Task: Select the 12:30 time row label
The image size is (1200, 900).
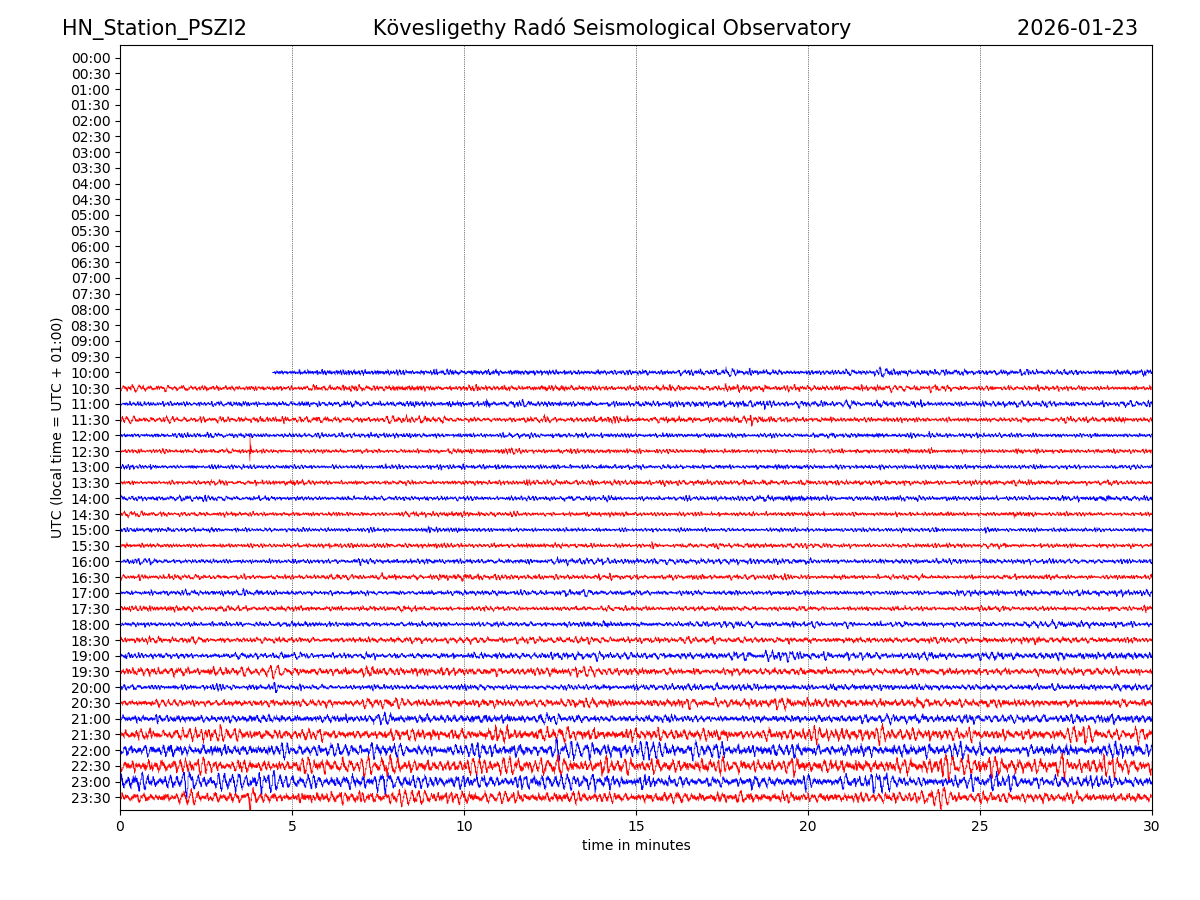Action: 91,452
